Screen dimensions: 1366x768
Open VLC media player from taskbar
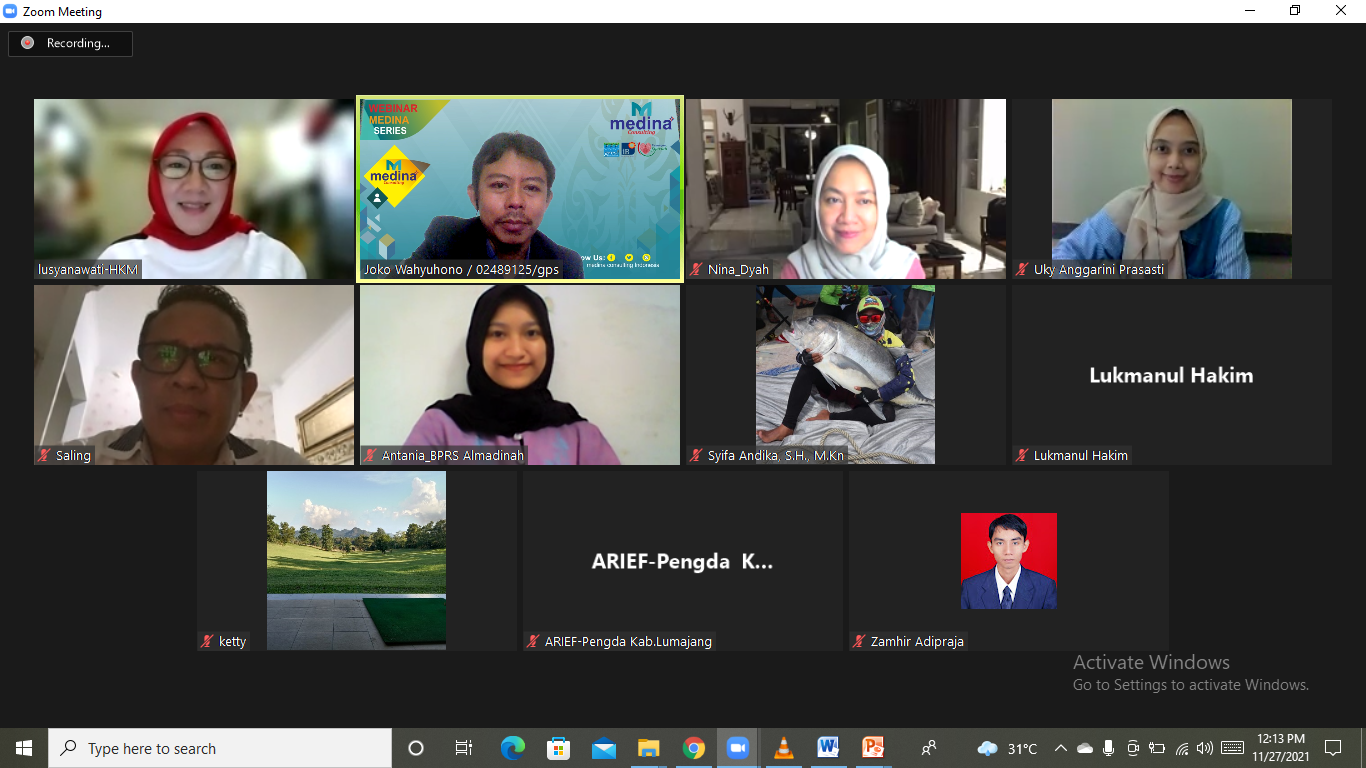point(783,748)
